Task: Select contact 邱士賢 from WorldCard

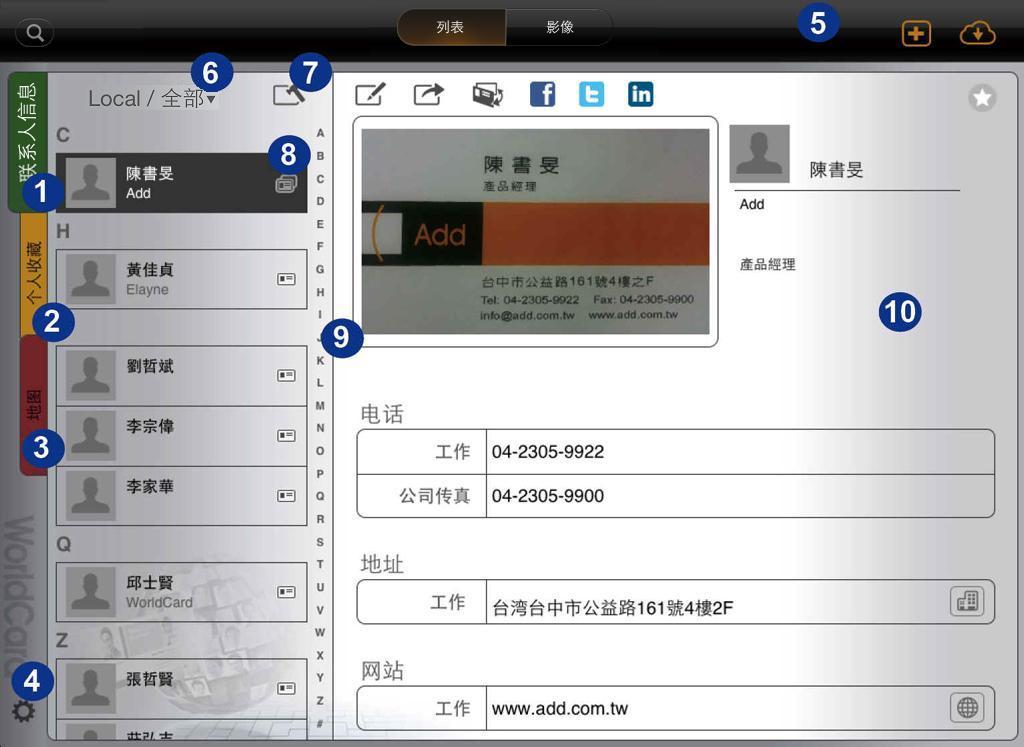Action: tap(181, 592)
